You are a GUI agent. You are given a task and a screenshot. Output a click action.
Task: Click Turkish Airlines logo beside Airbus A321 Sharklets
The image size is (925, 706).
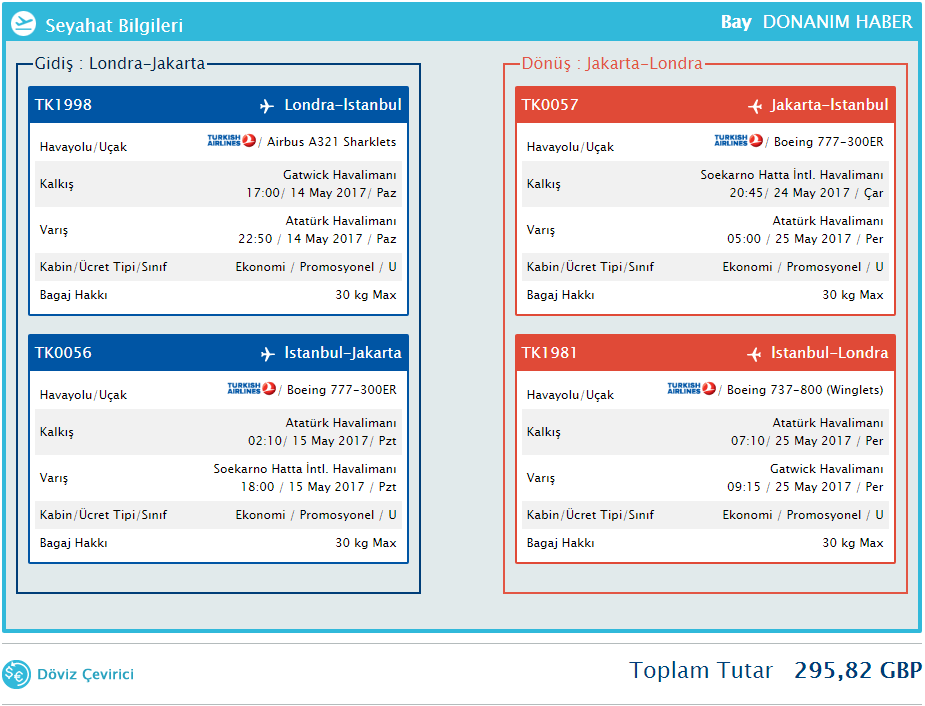click(x=231, y=140)
